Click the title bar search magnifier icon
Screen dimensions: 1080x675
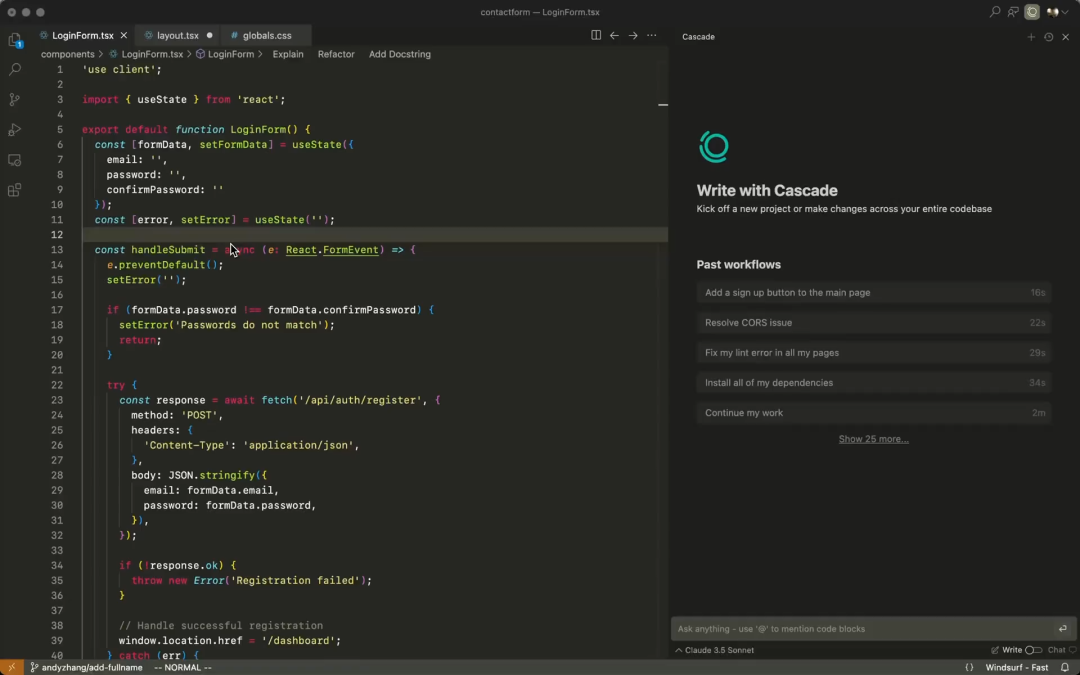tap(995, 12)
